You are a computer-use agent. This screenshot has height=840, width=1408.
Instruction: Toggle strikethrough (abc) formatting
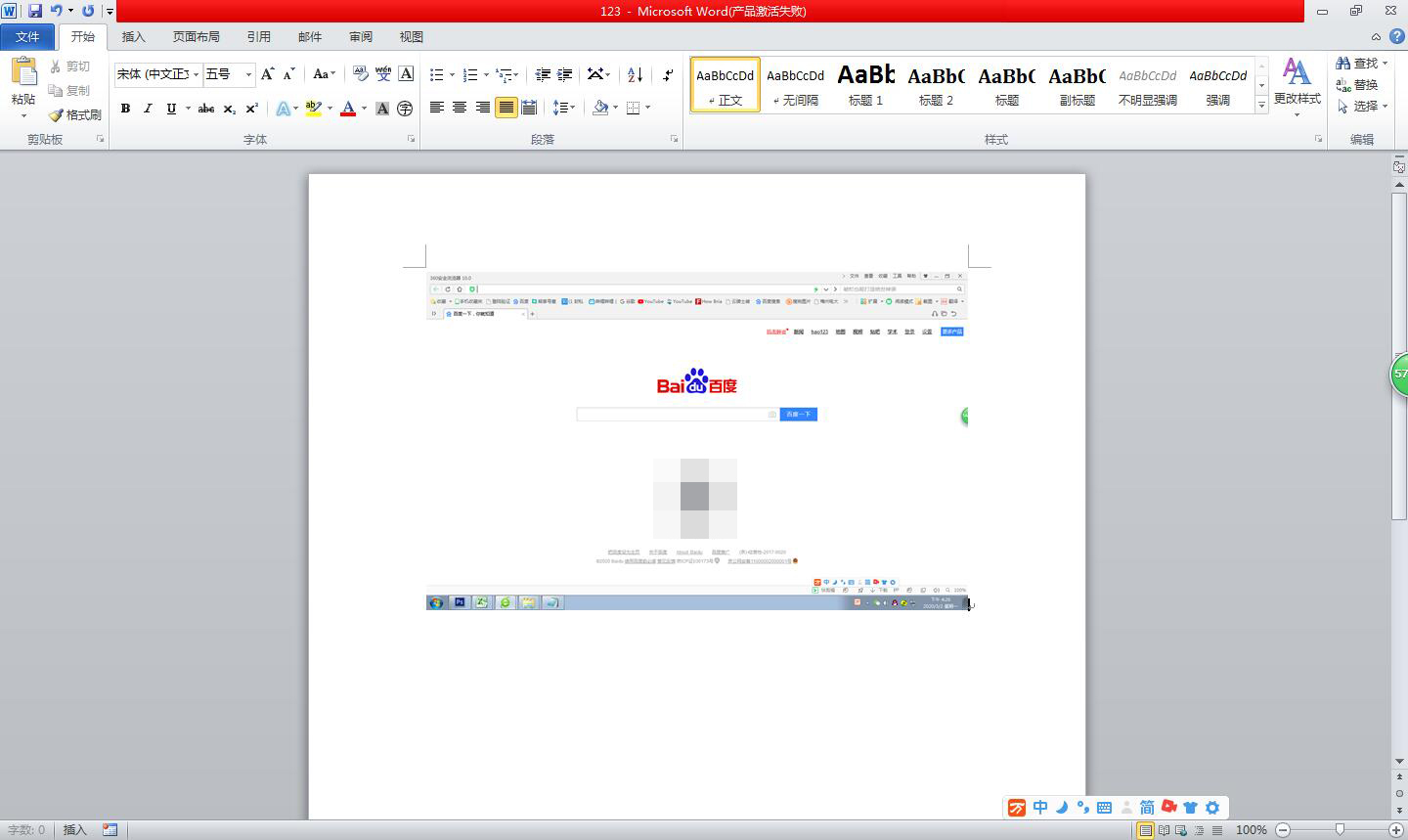206,109
